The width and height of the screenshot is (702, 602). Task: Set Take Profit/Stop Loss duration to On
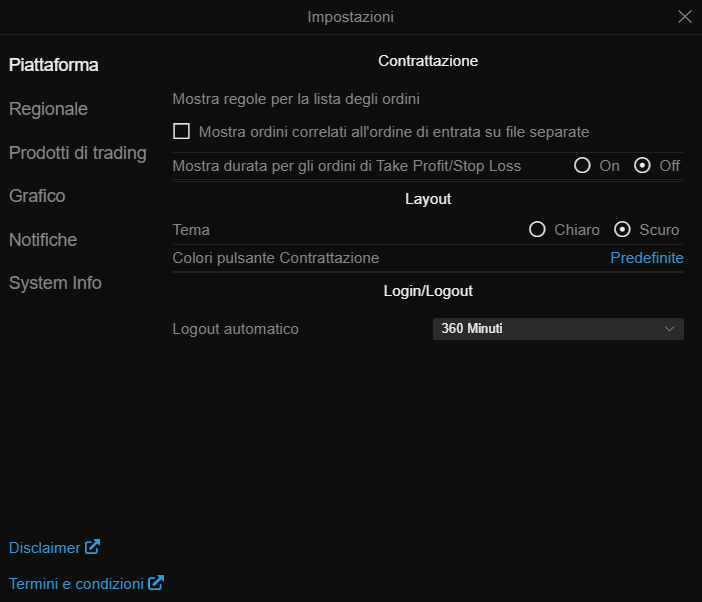tap(582, 166)
